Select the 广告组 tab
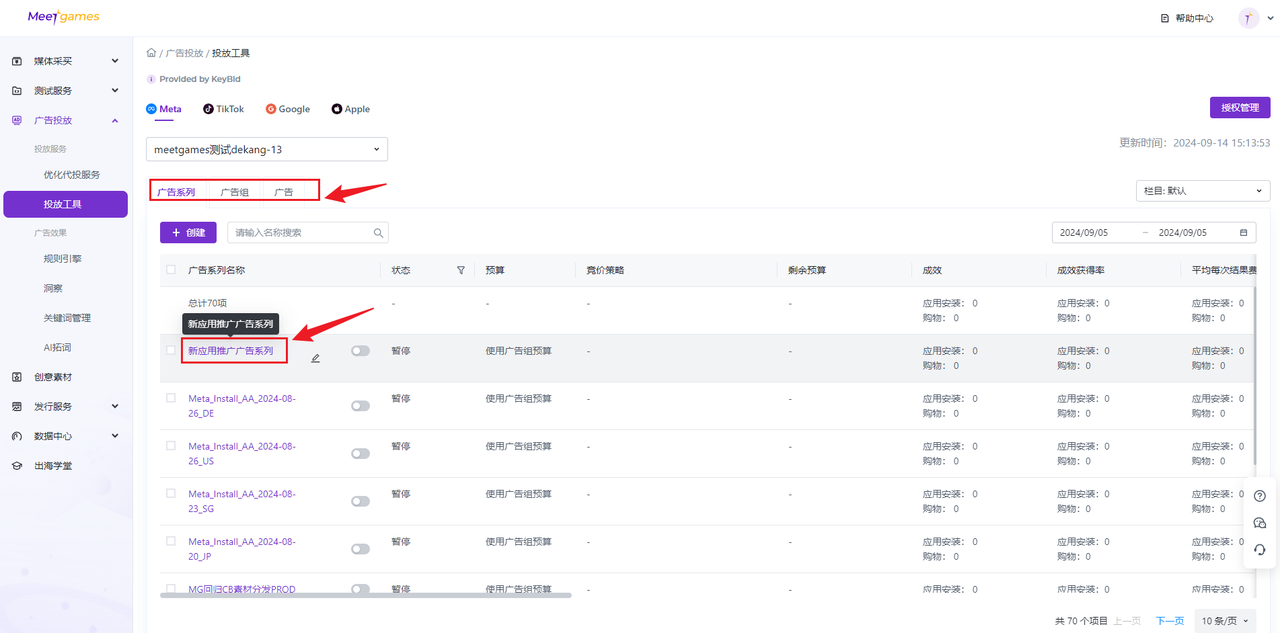1280x633 pixels. (x=235, y=191)
